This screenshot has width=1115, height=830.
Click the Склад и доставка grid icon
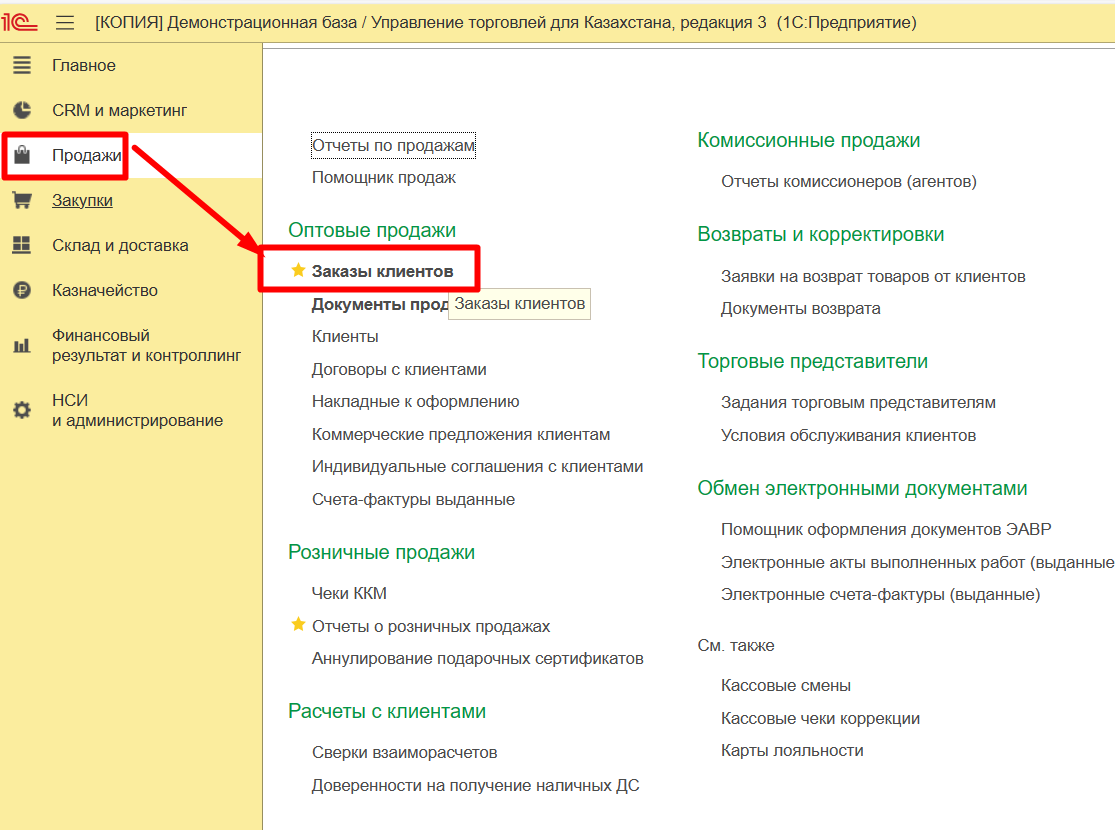click(x=21, y=246)
